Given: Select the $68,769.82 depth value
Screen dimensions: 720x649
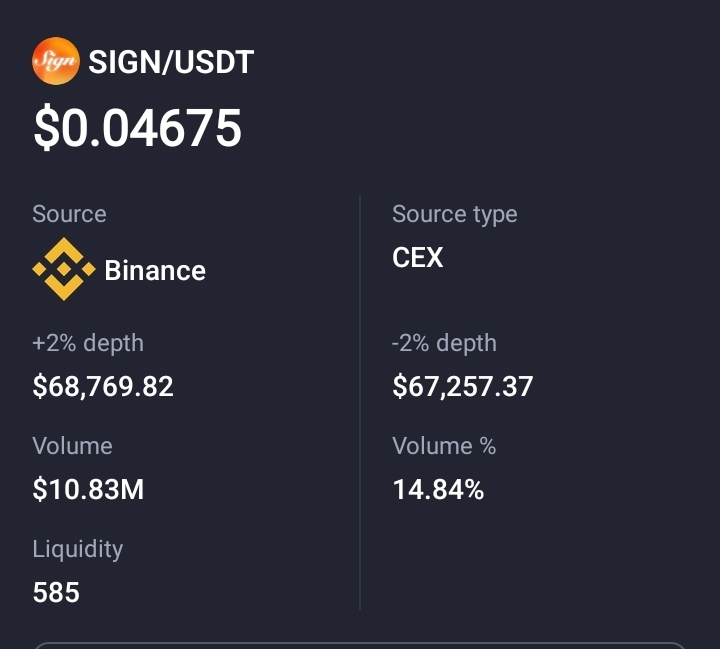Looking at the screenshot, I should coord(103,387).
